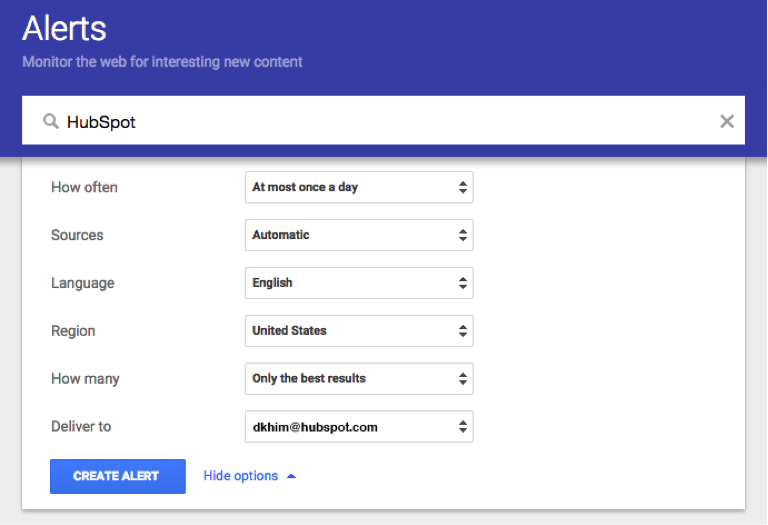Image resolution: width=768 pixels, height=525 pixels.
Task: Expand the 'English' language dropdown
Action: (x=350, y=283)
